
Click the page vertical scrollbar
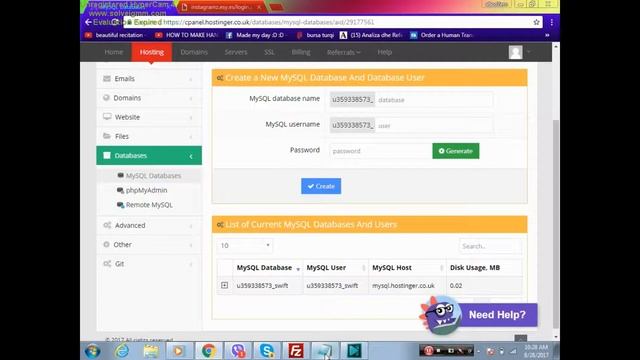tap(556, 224)
